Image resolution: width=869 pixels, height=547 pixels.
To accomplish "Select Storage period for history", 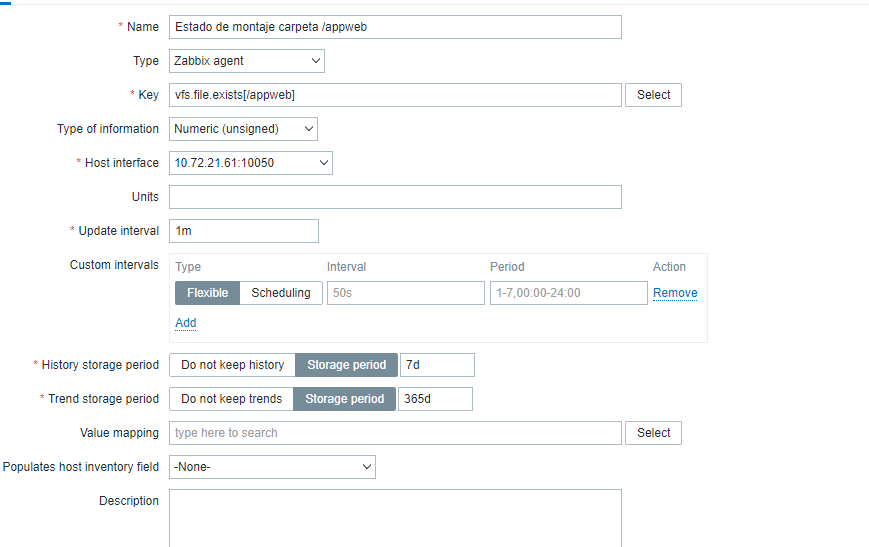I will click(x=347, y=365).
